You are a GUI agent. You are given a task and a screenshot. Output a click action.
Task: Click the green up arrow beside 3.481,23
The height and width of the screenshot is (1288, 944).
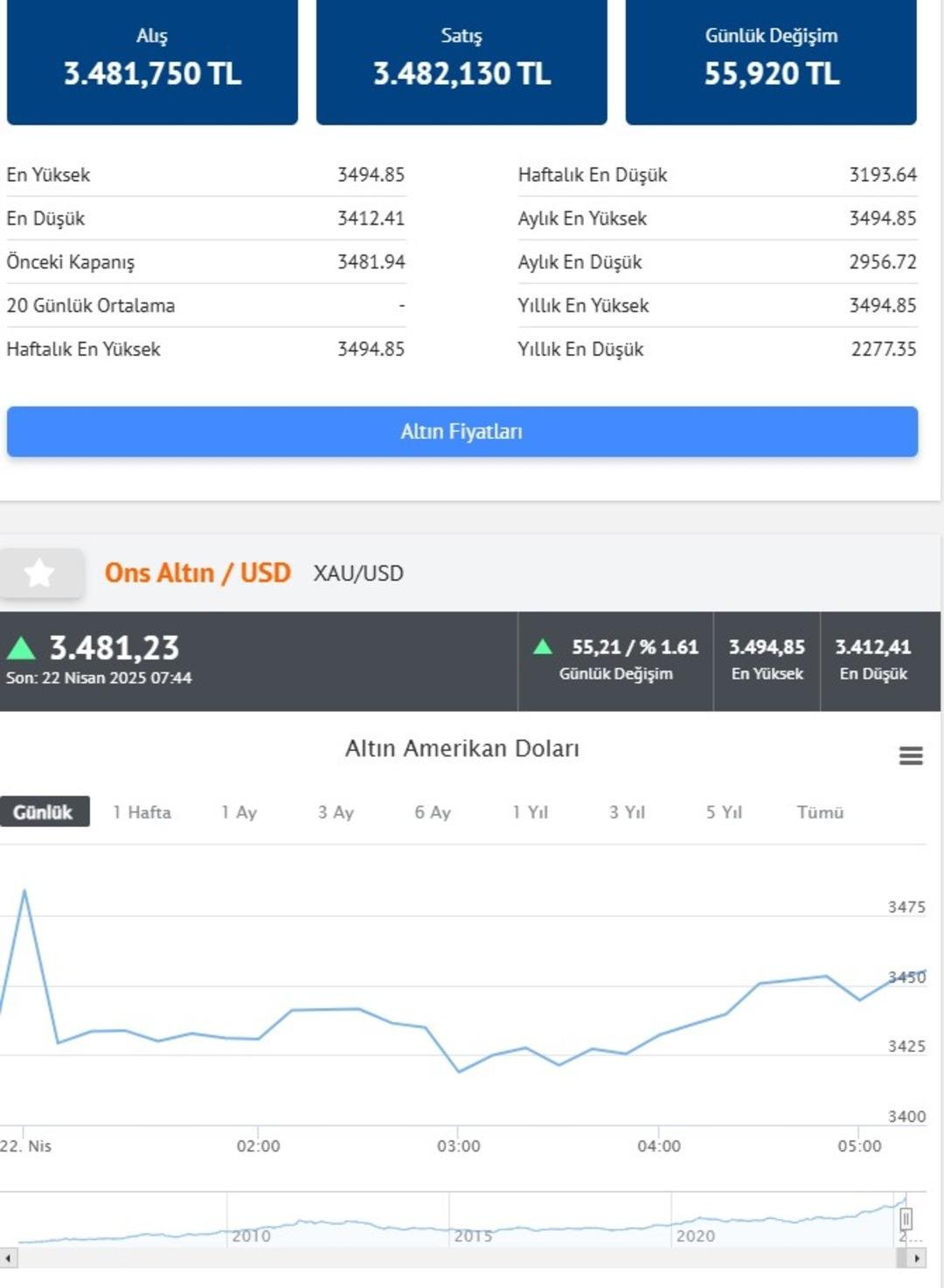[x=21, y=648]
